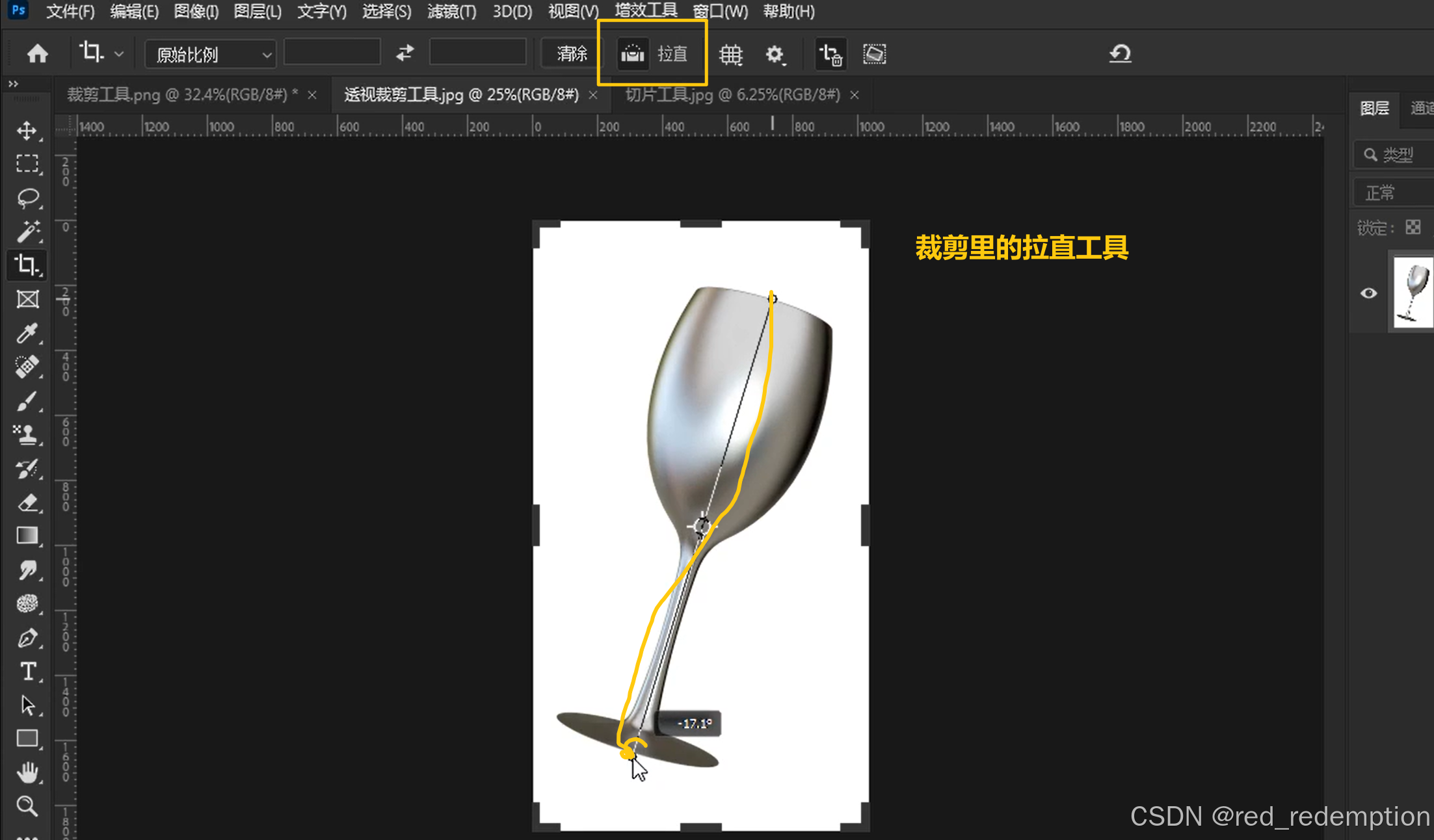Hide the wine glass layer eye icon

click(x=1368, y=293)
